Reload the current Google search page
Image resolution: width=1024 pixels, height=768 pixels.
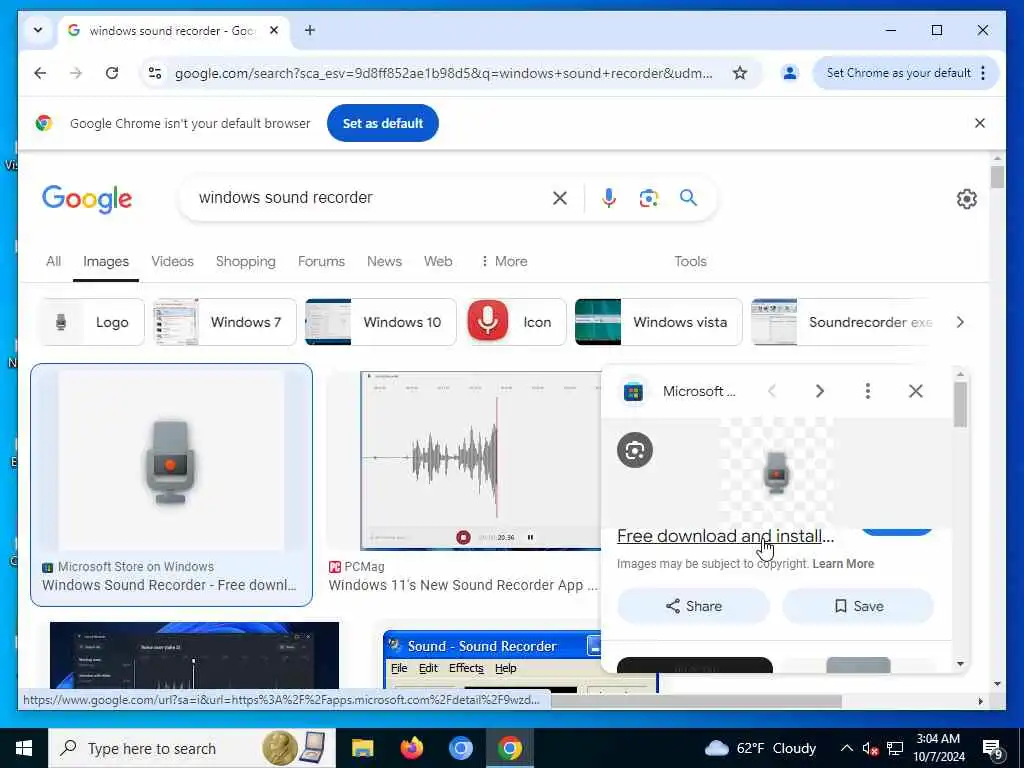112,73
